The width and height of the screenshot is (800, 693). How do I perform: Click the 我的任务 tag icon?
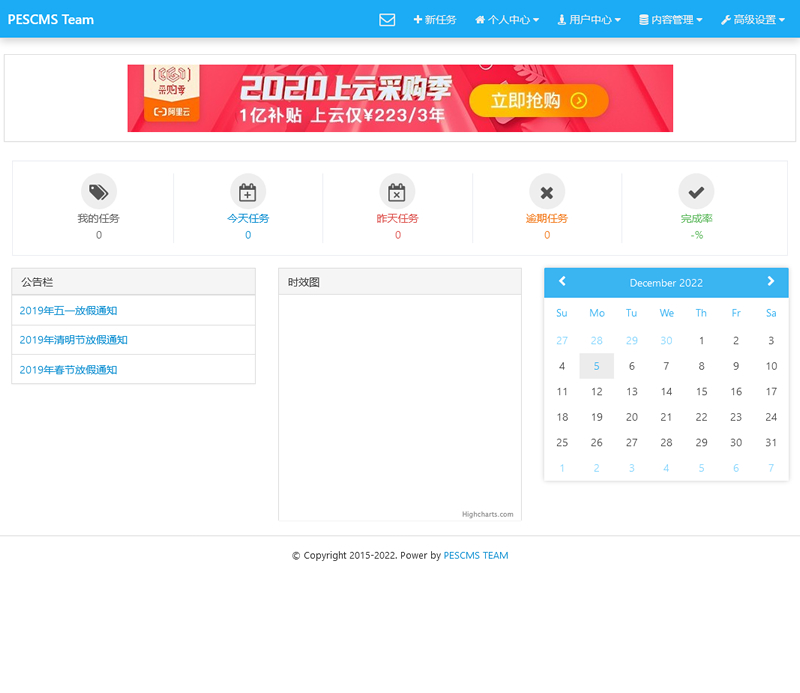click(98, 193)
